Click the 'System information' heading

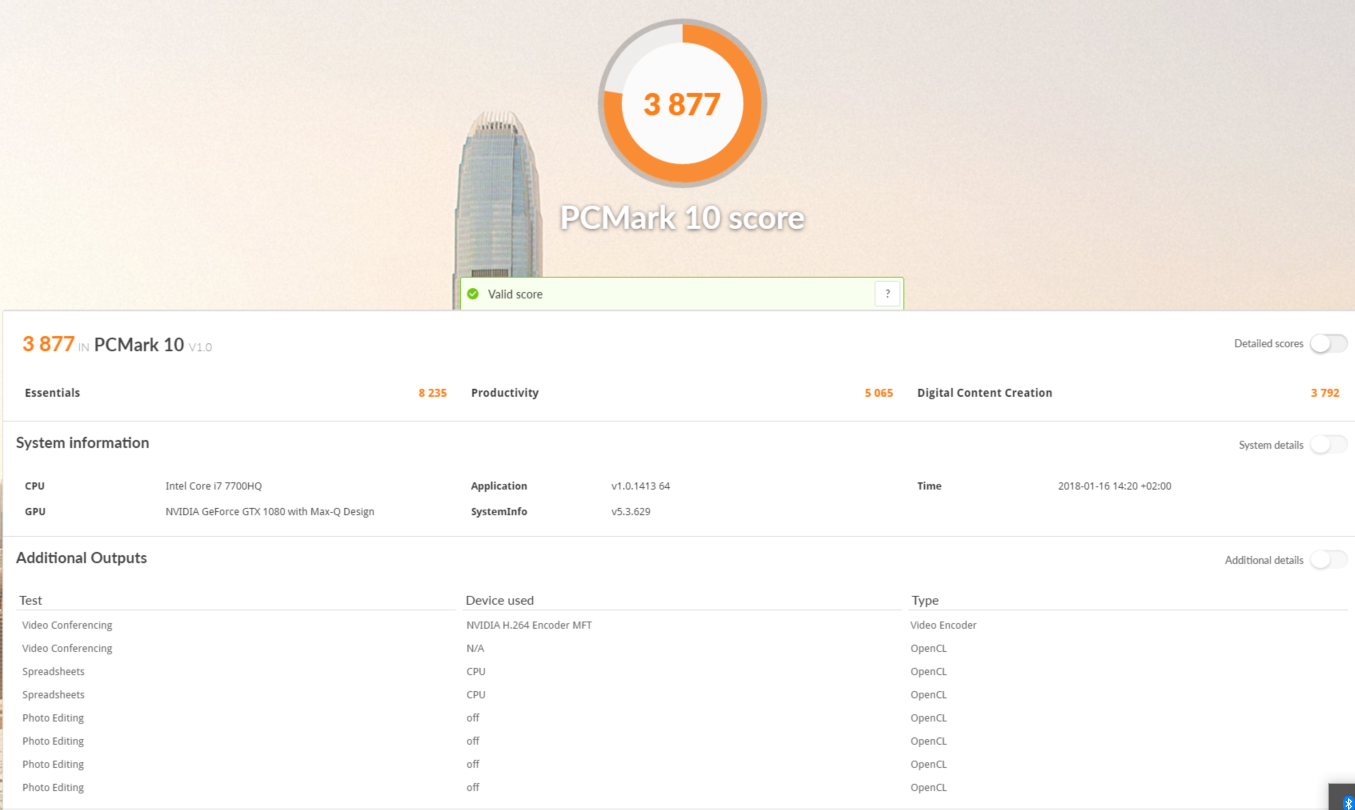pos(83,443)
